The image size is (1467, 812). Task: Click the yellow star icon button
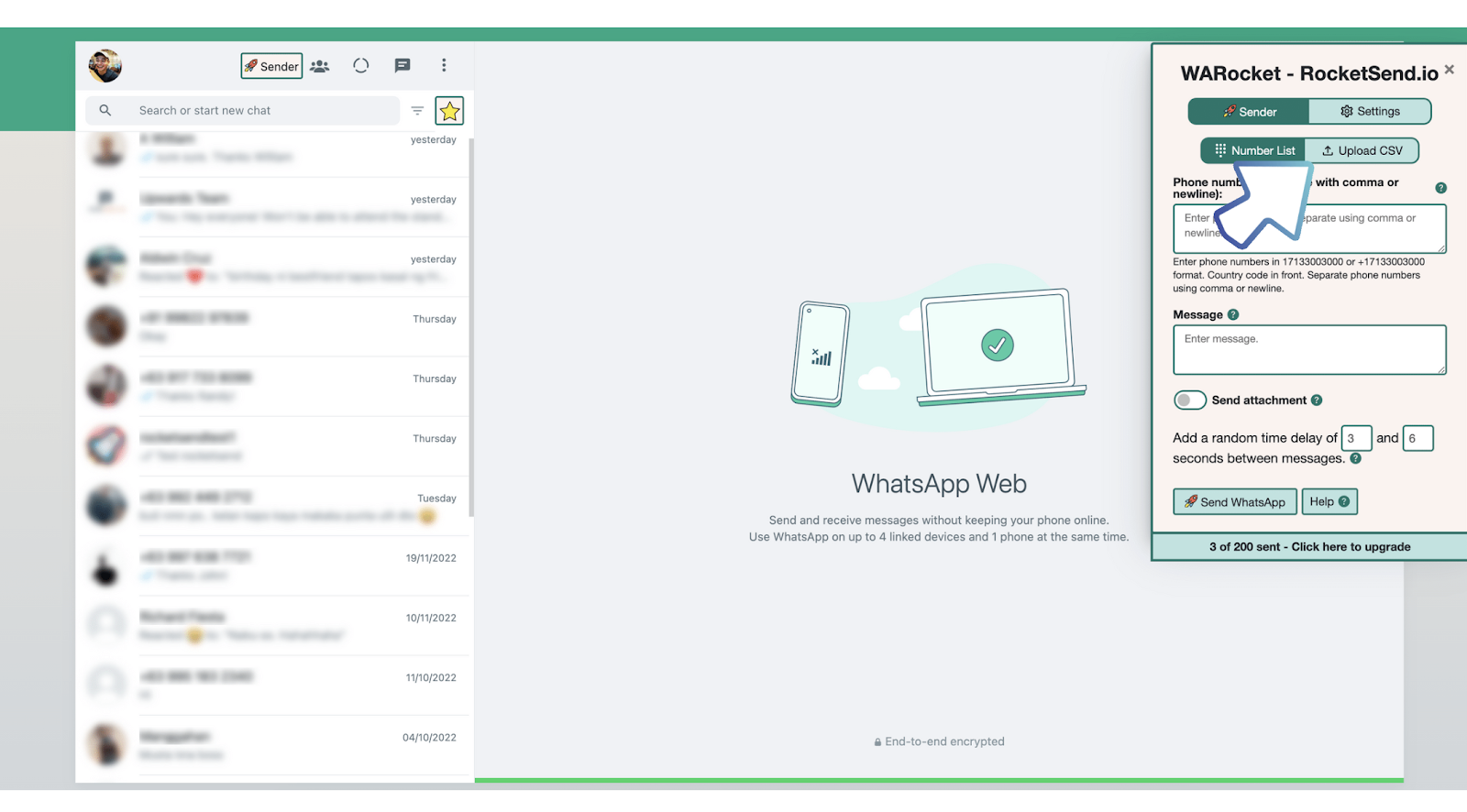449,111
